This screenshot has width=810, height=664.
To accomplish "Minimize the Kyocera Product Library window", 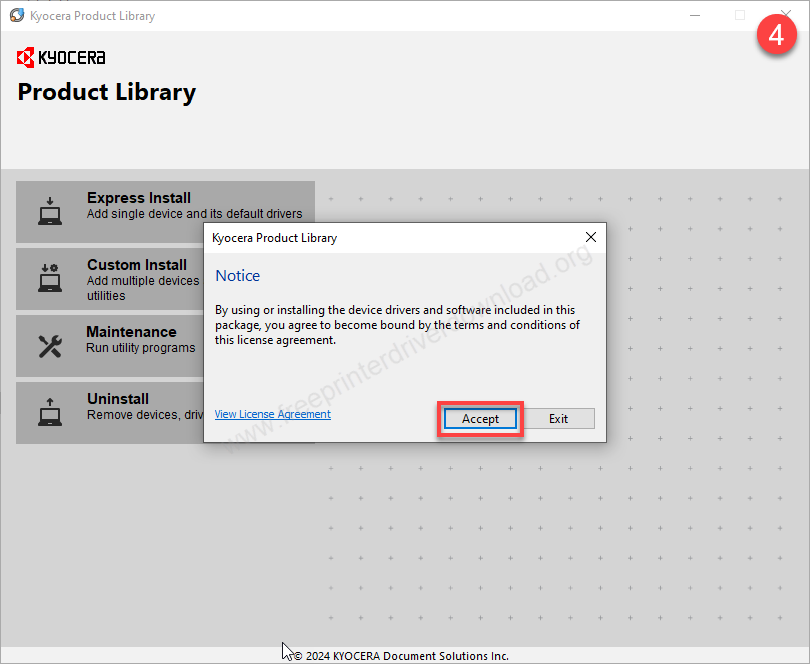I will point(694,16).
